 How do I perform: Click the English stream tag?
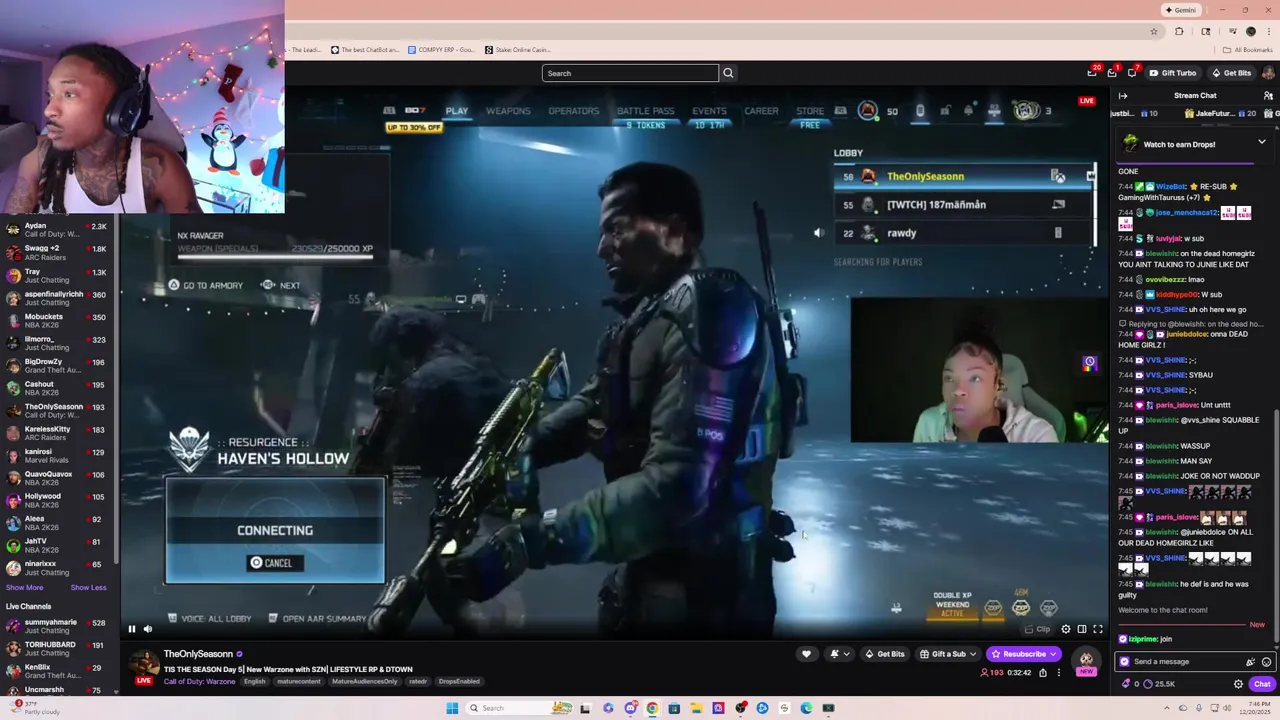pyautogui.click(x=255, y=682)
